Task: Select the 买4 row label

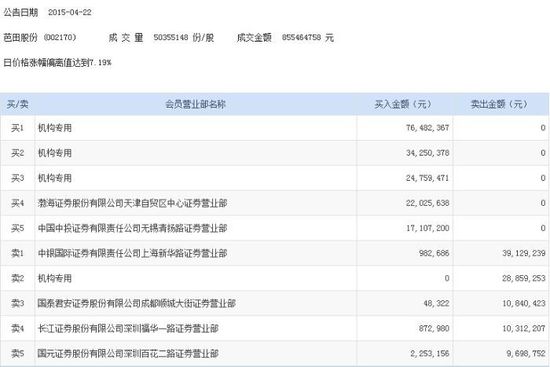Action: point(18,203)
